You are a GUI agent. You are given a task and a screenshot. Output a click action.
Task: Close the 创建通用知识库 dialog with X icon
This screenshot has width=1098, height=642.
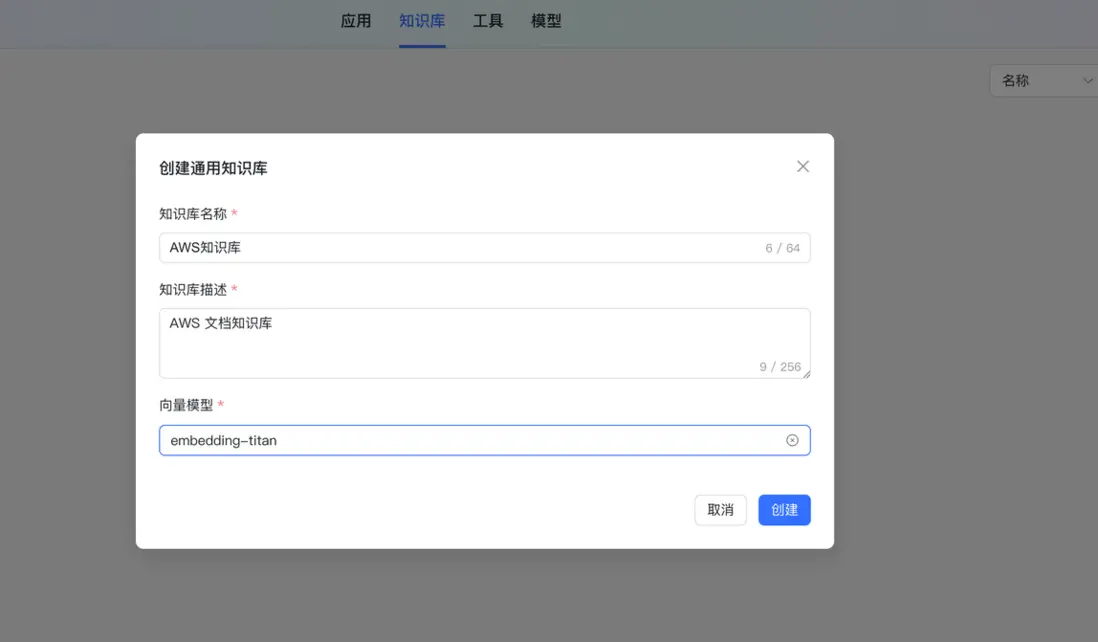[802, 167]
